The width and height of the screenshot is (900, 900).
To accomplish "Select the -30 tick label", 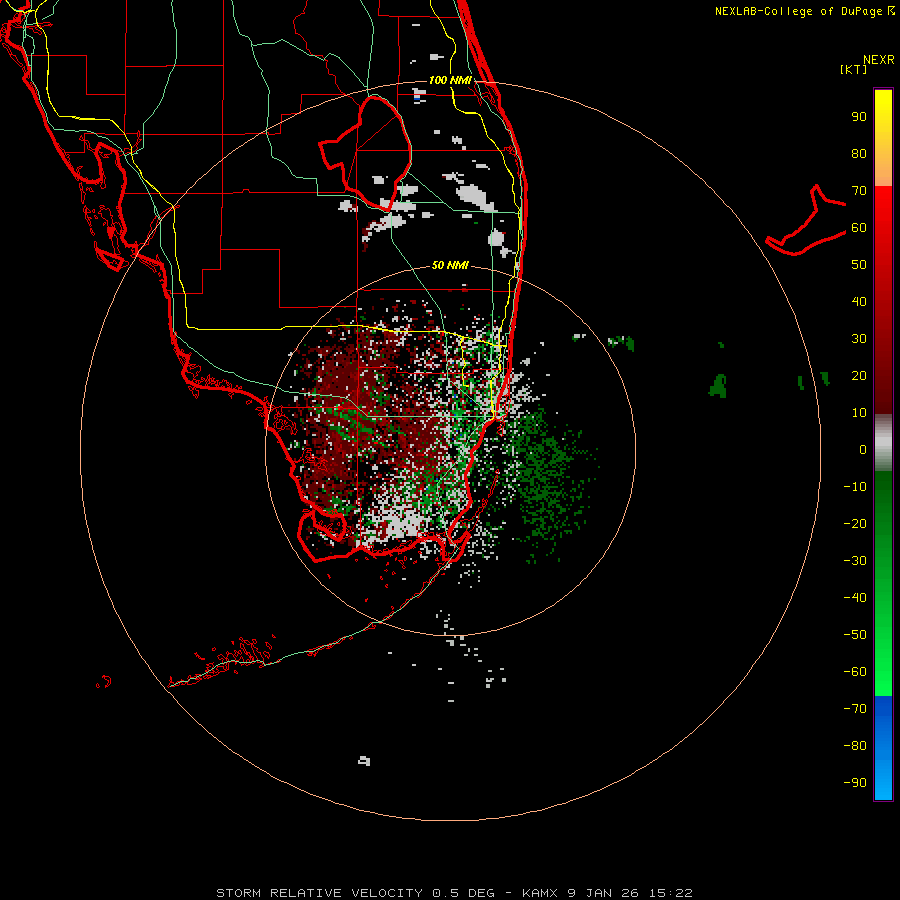I will pos(855,561).
